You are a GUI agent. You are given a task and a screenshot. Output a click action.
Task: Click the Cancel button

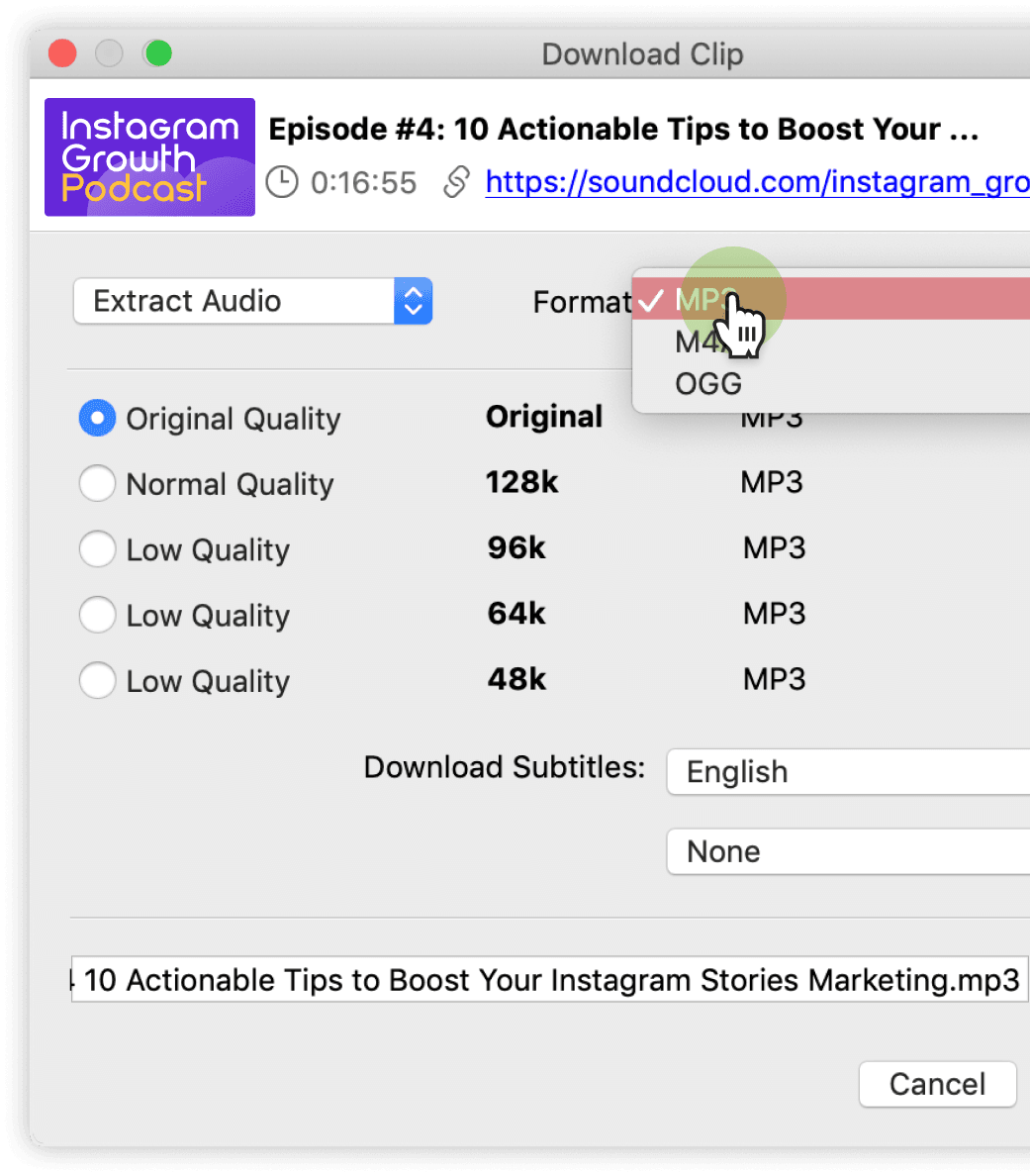click(937, 1084)
